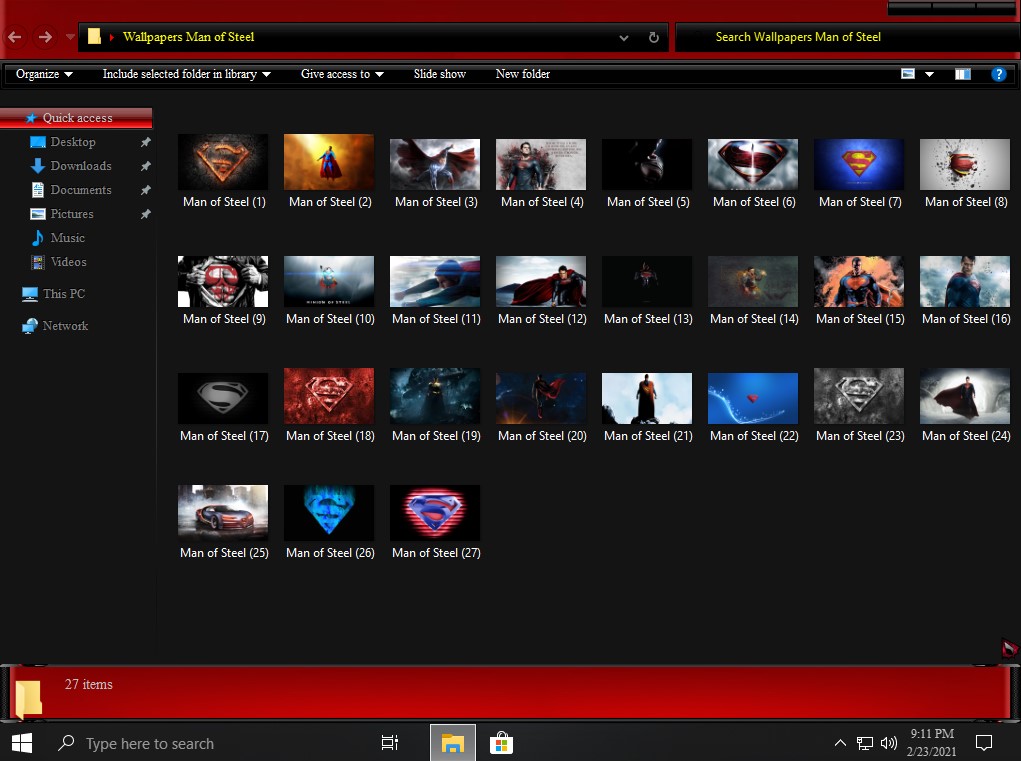This screenshot has height=761, width=1021.
Task: Click the folder icon in the address bar
Action: 94,36
